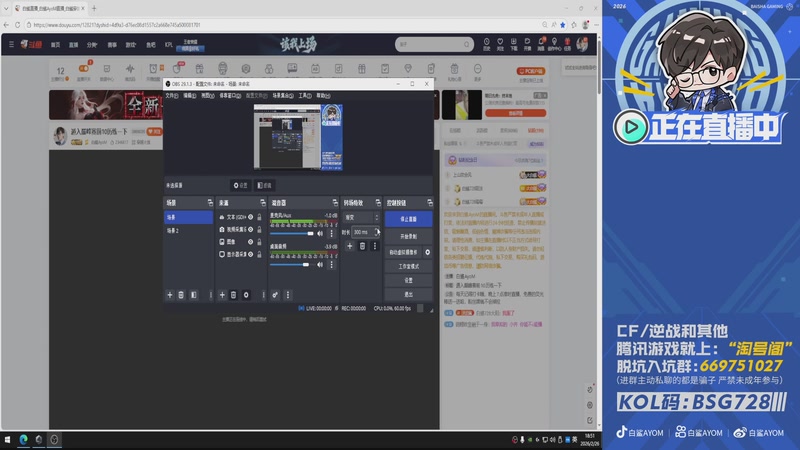Viewport: 800px width, 450px height.
Task: Pop out the Controls dock
Action: 430,203
